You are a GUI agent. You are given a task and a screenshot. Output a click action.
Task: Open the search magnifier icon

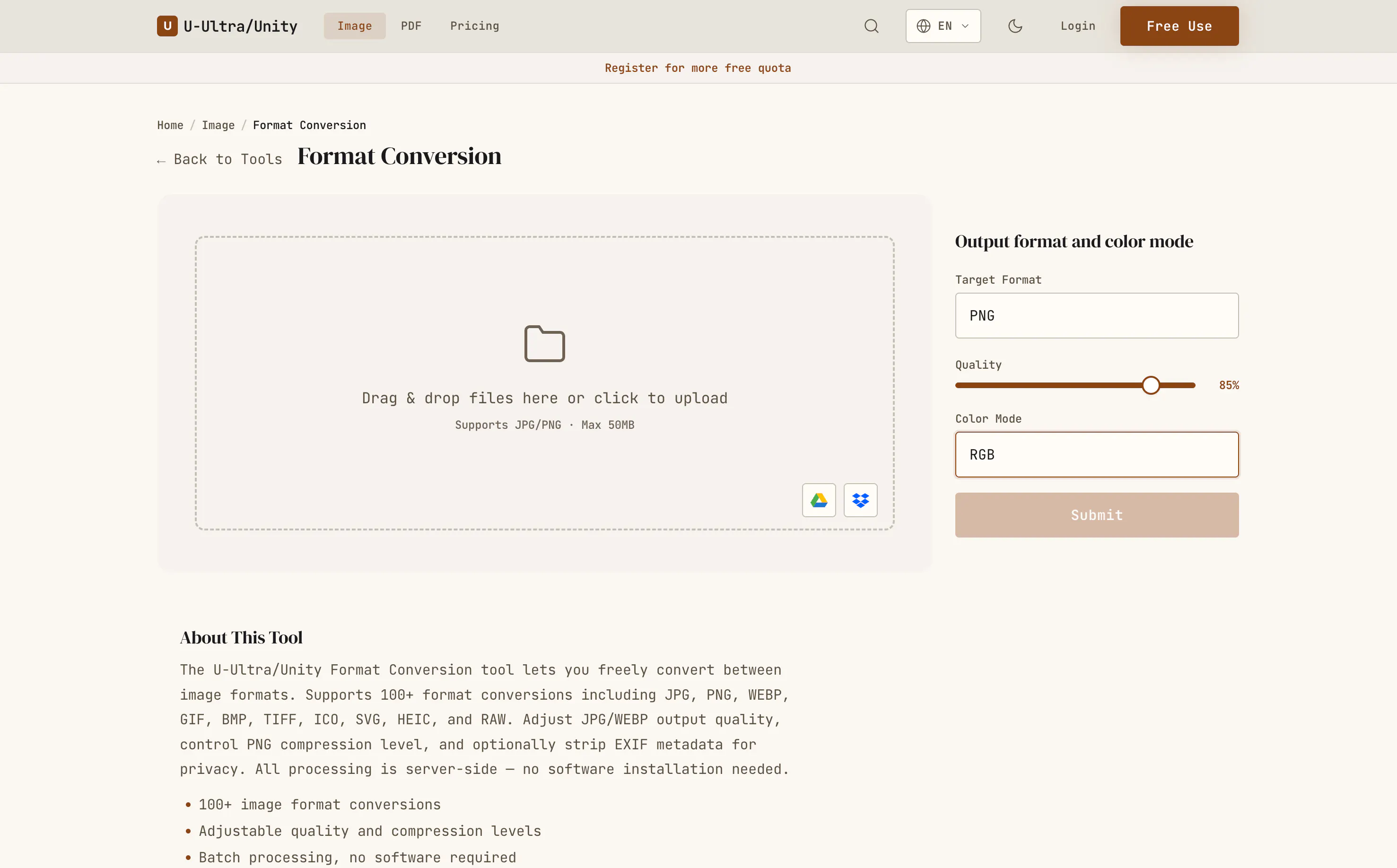pos(871,26)
